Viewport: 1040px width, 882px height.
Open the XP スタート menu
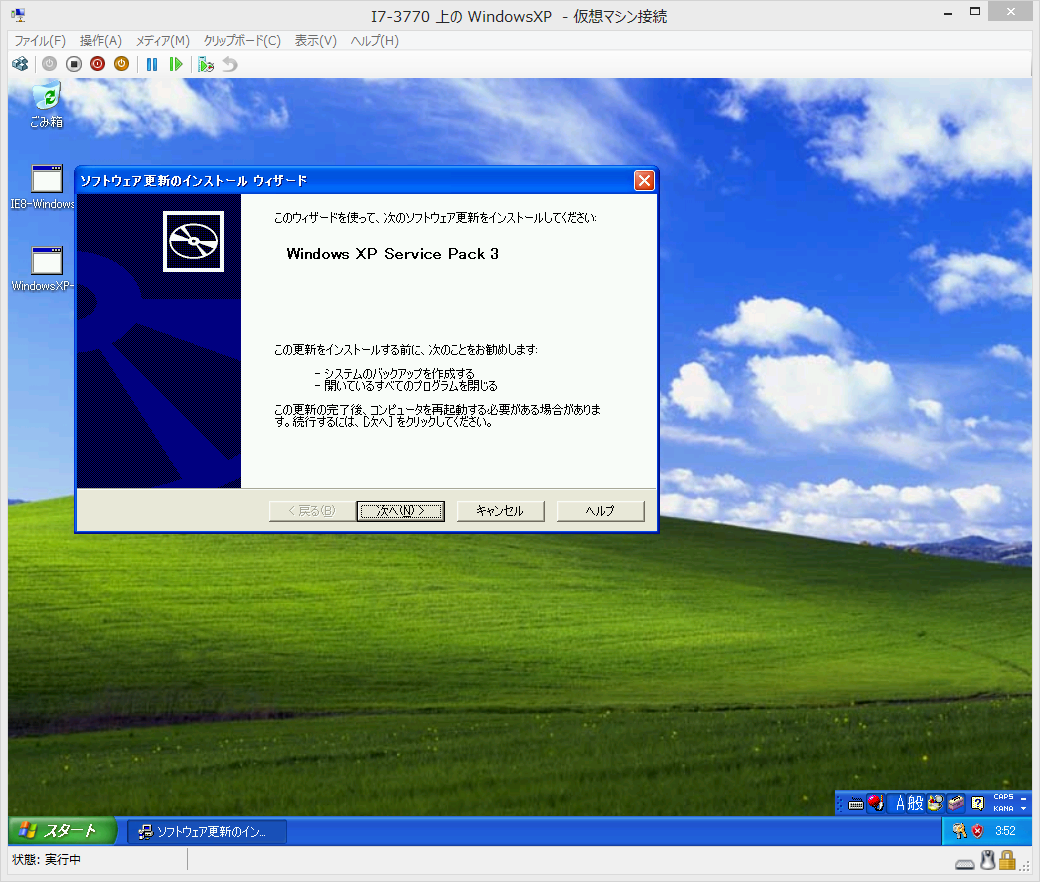(x=62, y=830)
